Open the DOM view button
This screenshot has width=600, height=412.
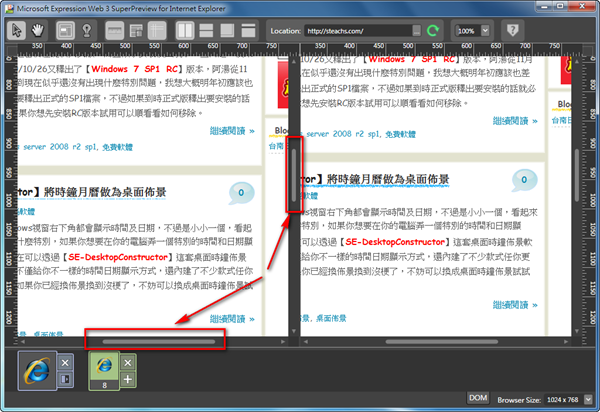(x=478, y=398)
